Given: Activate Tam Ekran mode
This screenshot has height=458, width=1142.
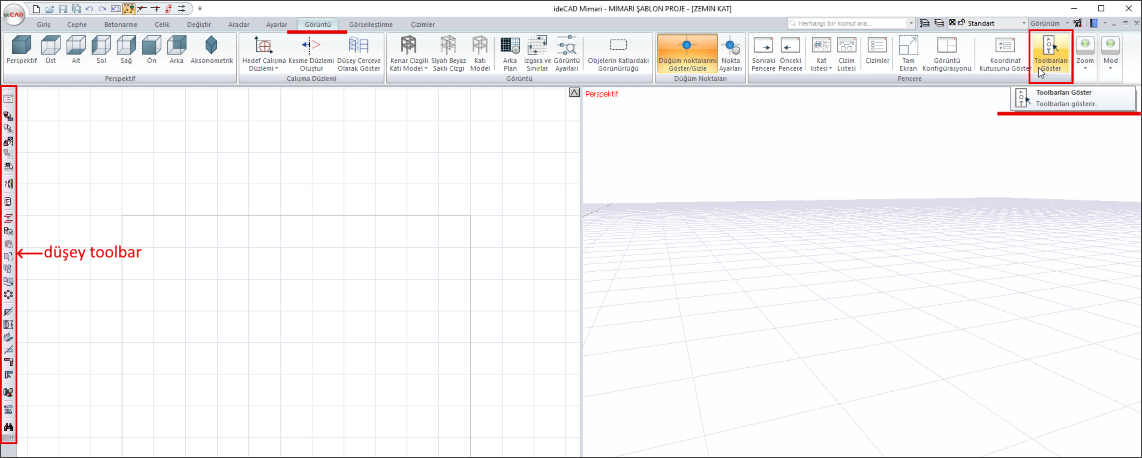Looking at the screenshot, I should pyautogui.click(x=908, y=46).
